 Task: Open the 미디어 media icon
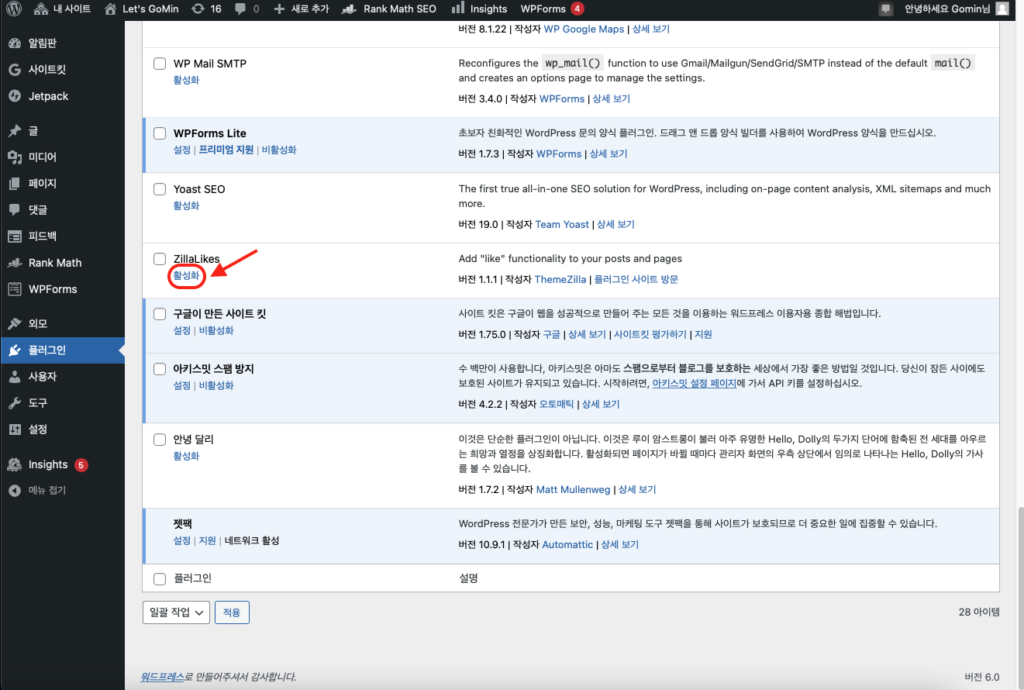click(14, 157)
